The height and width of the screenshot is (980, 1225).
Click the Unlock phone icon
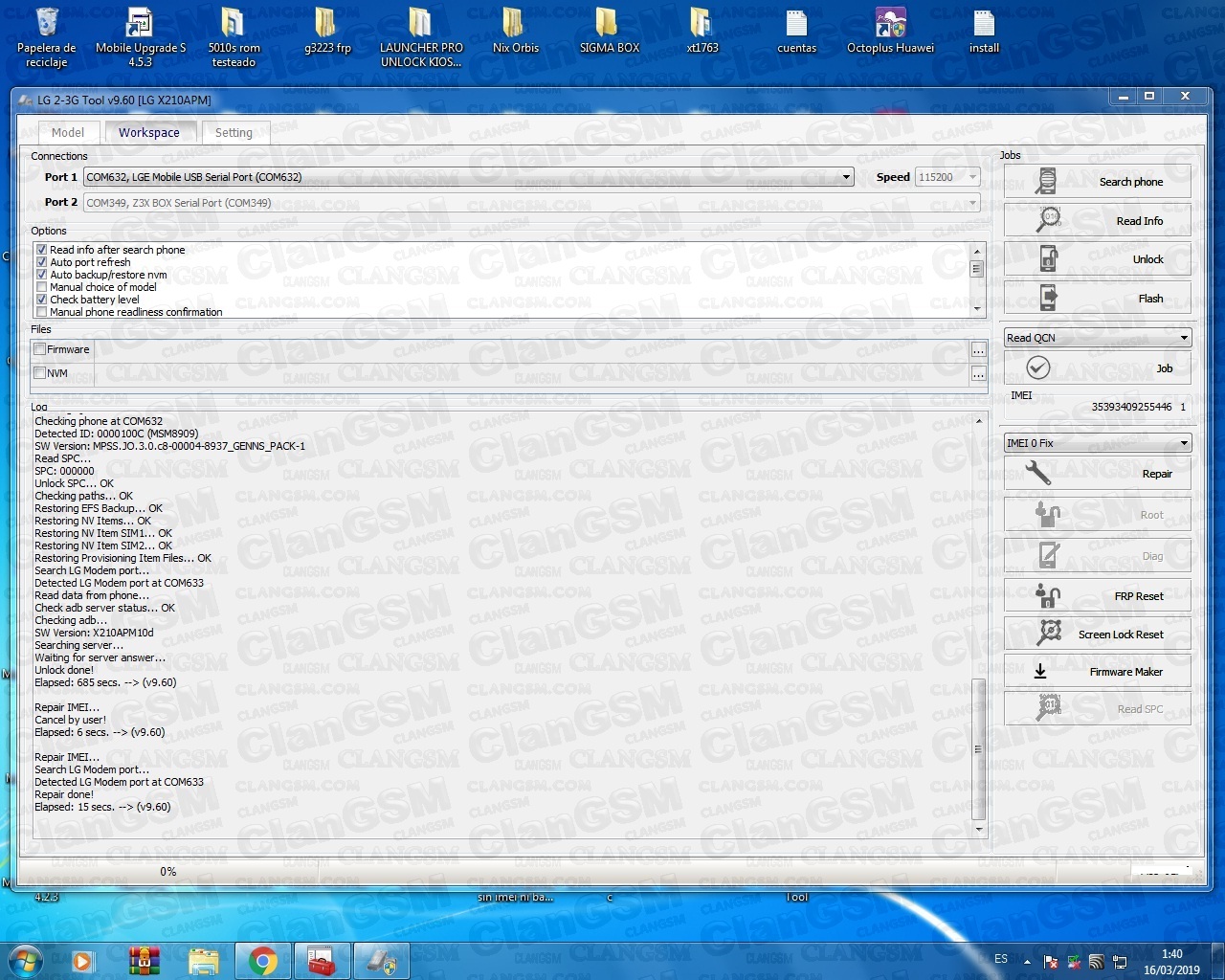coord(1049,258)
